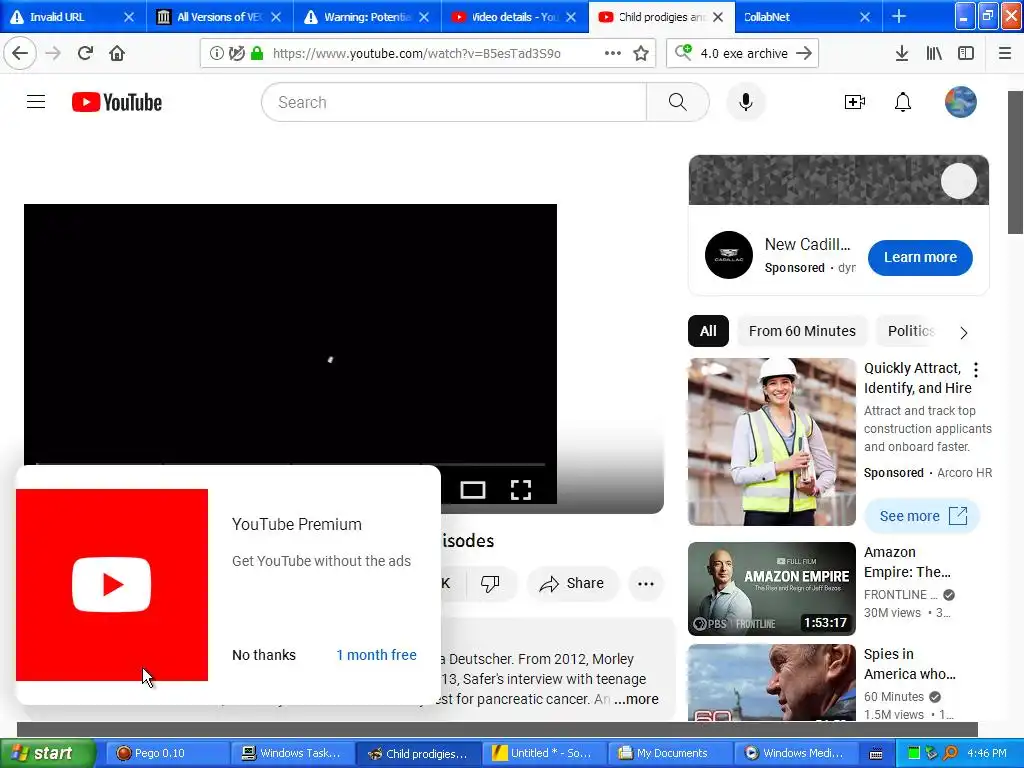This screenshot has height=768, width=1024.
Task: Open more actions menu beside Share
Action: click(x=645, y=583)
